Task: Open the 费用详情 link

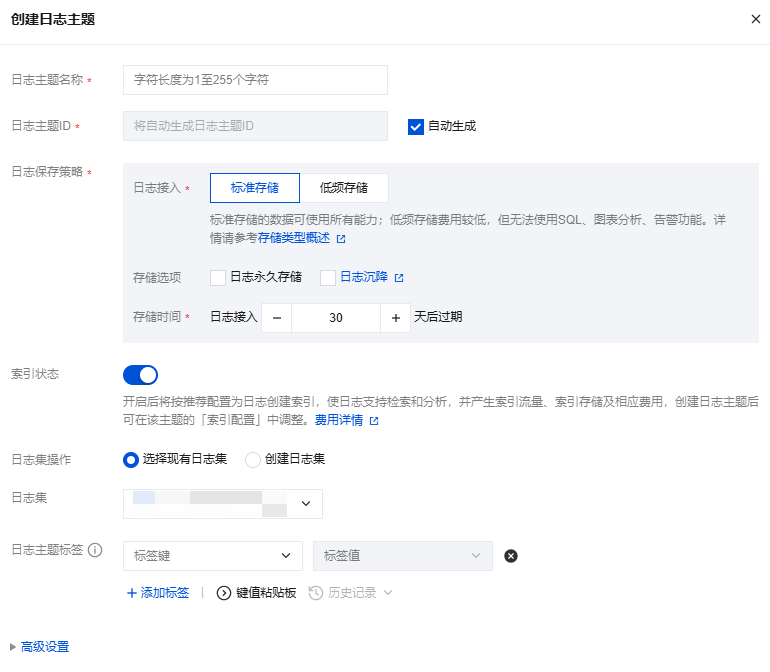Action: pos(339,420)
